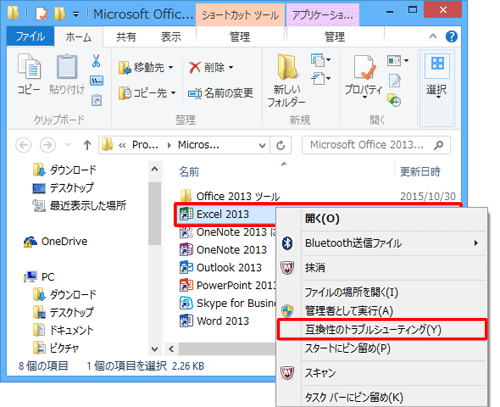Collapse the ribbon with the chevron
This screenshot has height=407, width=500.
point(433,36)
